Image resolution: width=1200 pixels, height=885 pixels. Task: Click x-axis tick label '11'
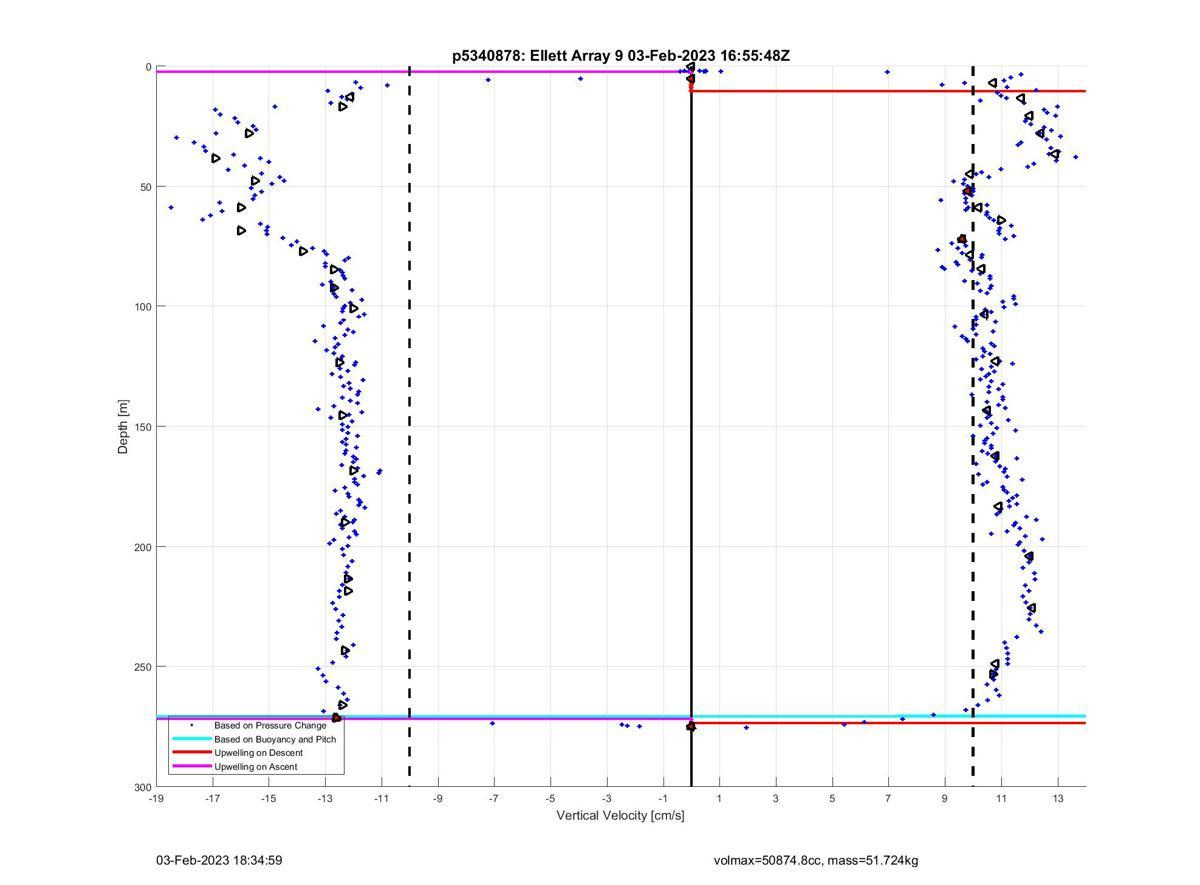point(1001,798)
